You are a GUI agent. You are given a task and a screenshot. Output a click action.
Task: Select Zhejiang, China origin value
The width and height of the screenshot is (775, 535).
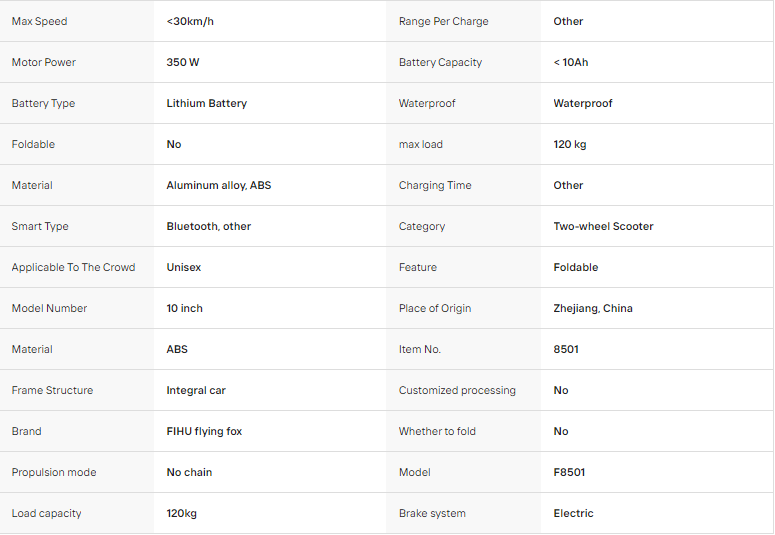click(x=593, y=309)
